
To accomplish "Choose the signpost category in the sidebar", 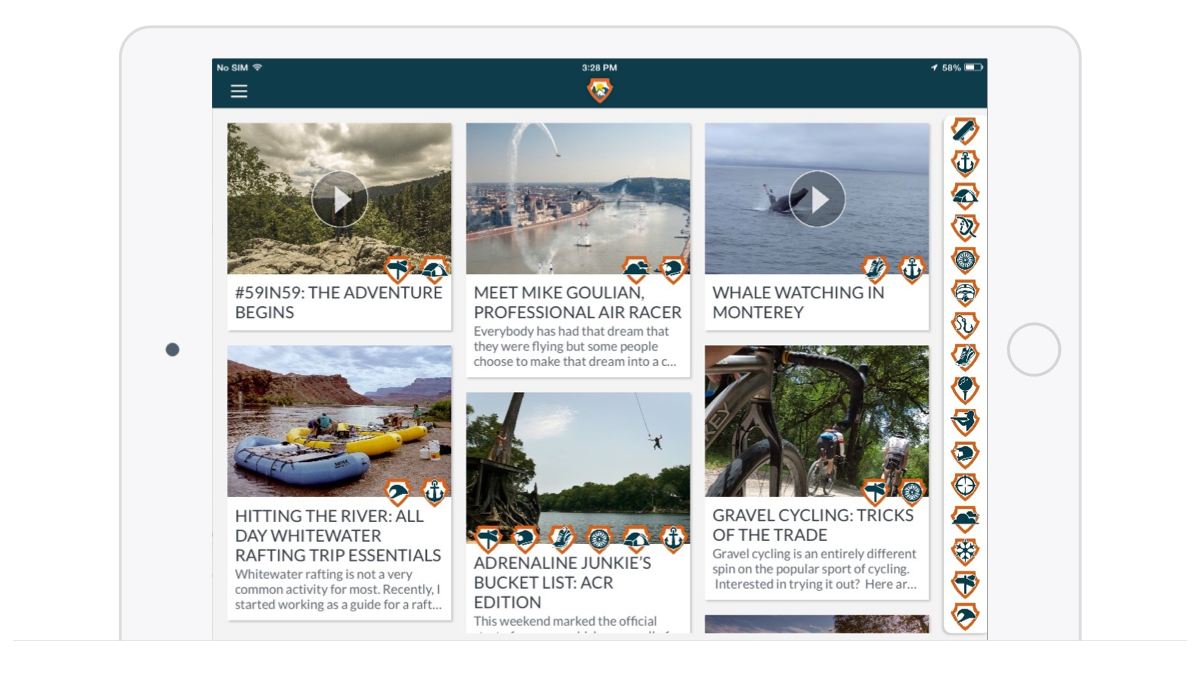I will [965, 583].
